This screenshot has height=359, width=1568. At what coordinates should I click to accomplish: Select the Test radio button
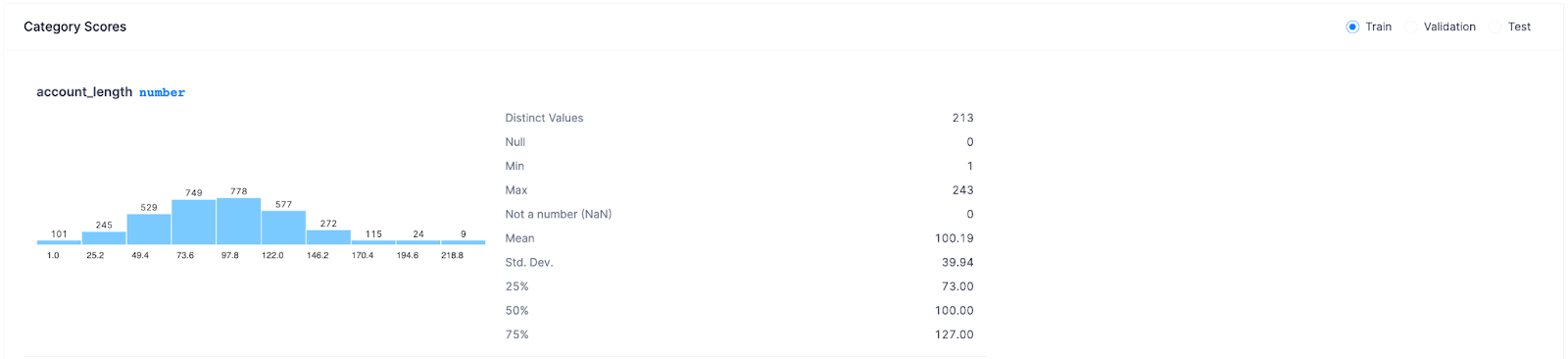(1495, 26)
